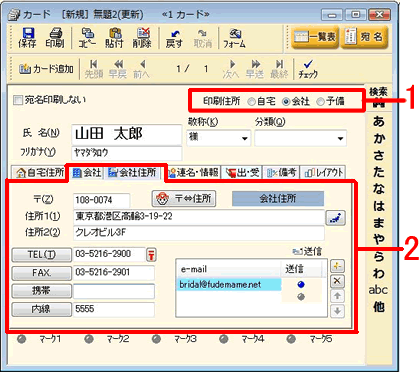
Task: Check the 宛名印刷しない checkbox
Action: [x=17, y=100]
